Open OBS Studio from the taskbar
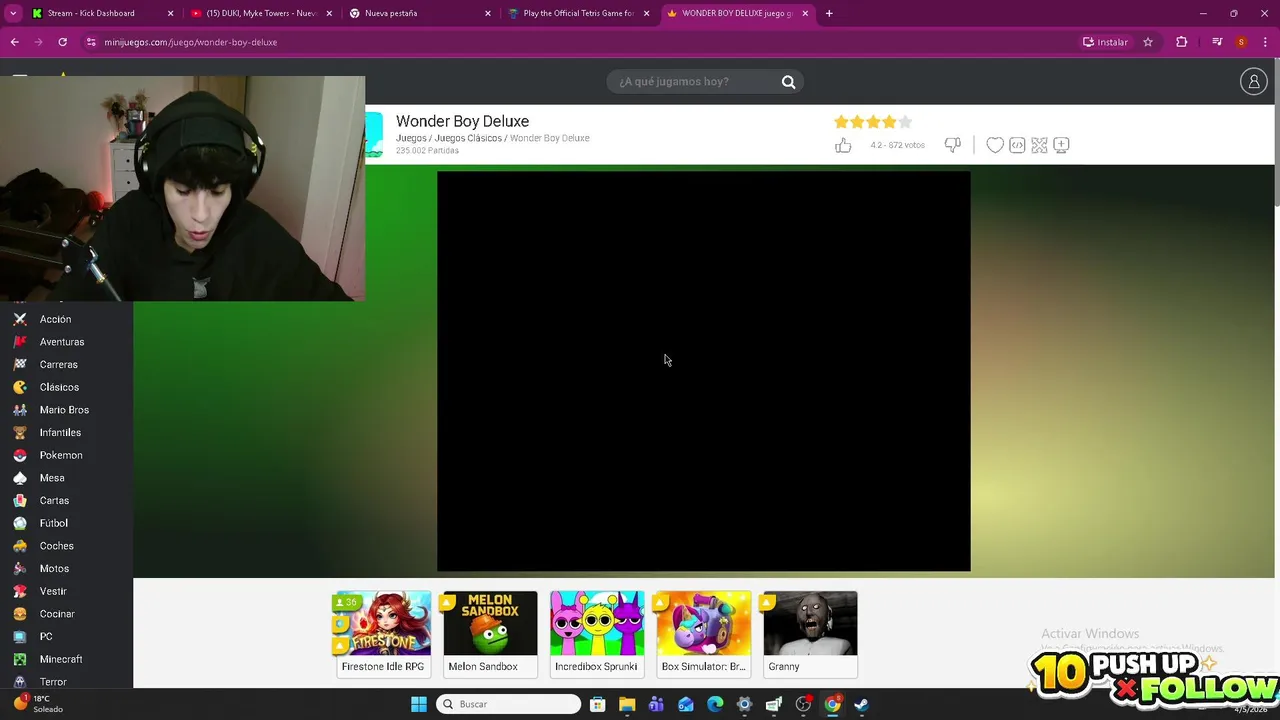 (803, 704)
